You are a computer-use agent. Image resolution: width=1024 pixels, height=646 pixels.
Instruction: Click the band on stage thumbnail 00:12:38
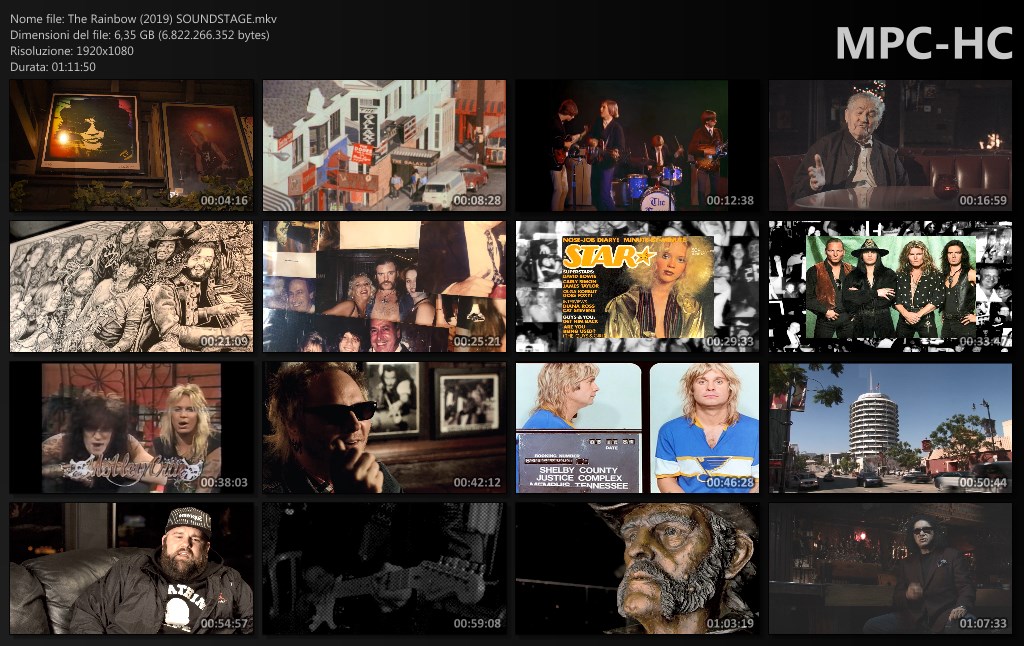[x=637, y=145]
